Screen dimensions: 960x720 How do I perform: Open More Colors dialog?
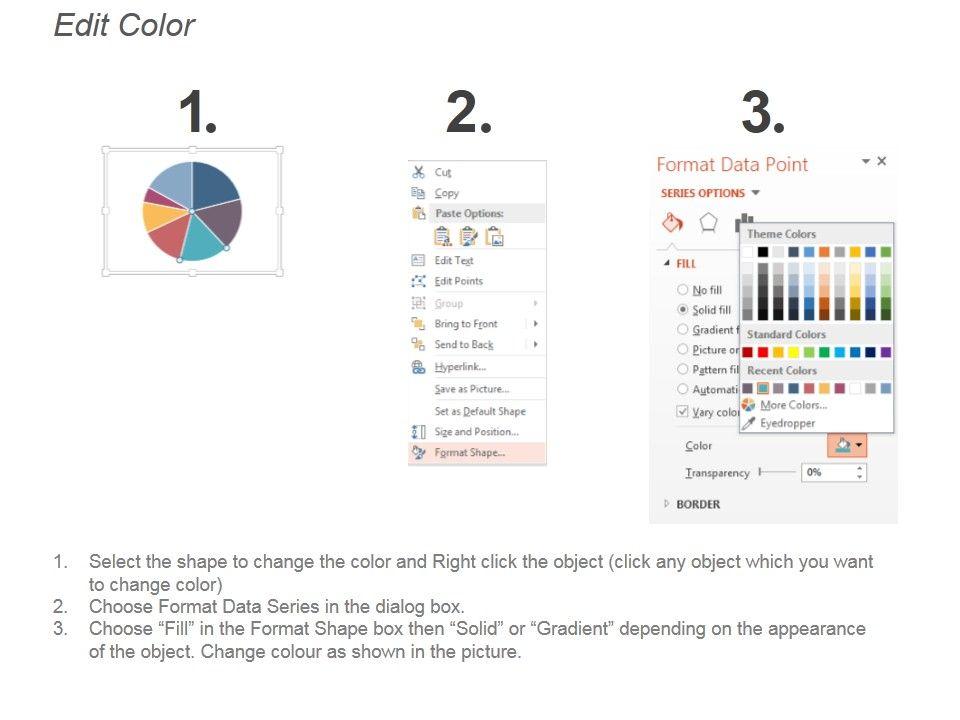tap(793, 405)
